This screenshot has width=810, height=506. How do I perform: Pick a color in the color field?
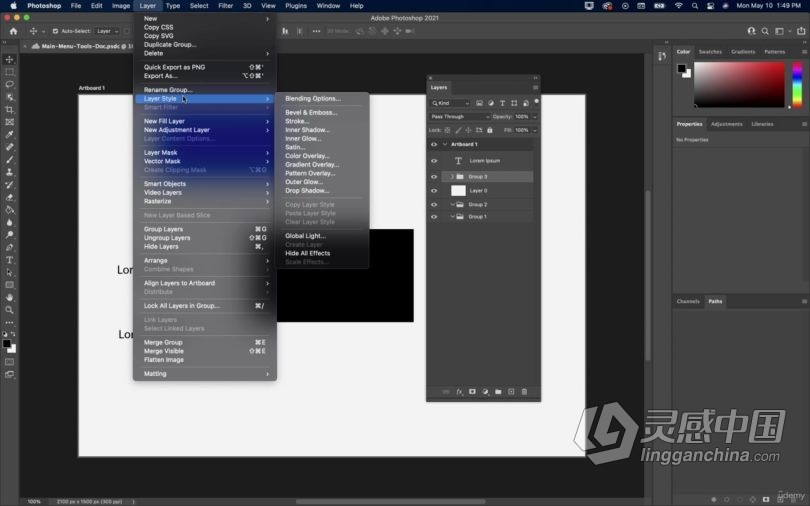pyautogui.click(x=739, y=85)
